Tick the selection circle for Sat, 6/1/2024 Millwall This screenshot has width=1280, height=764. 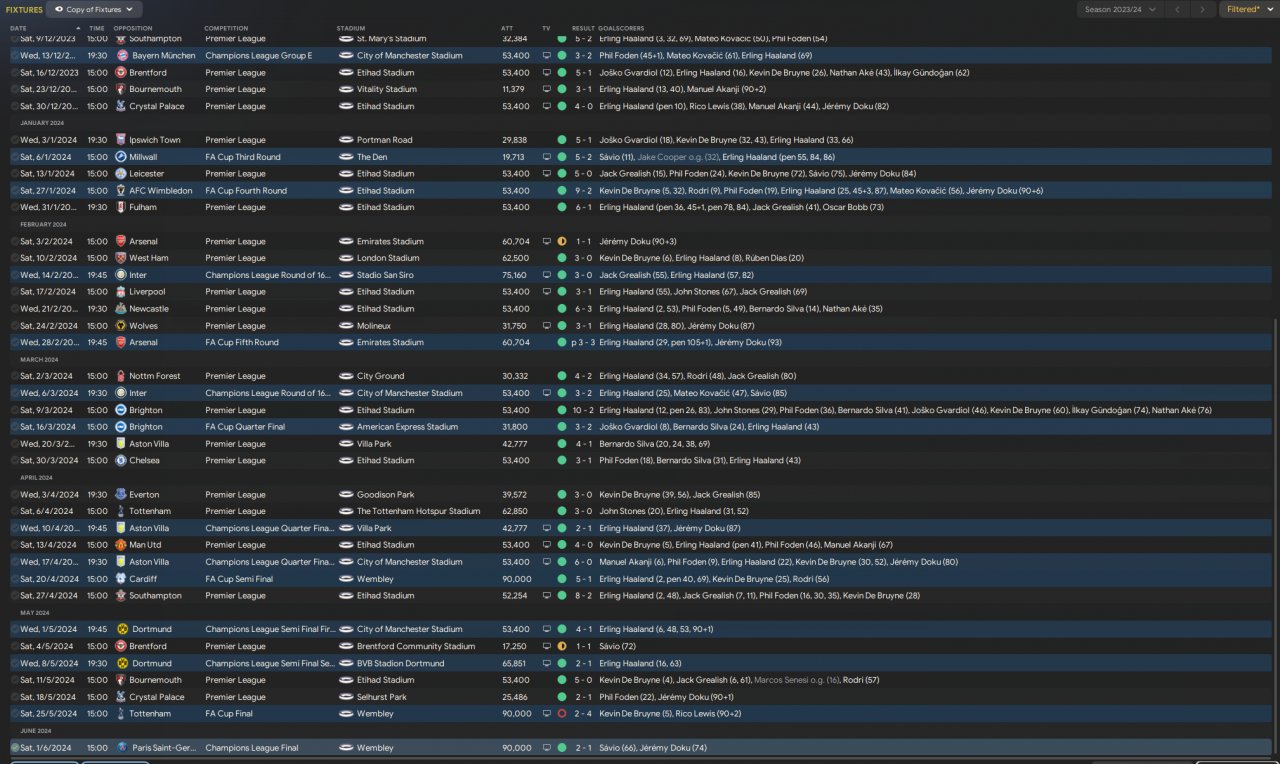click(15, 157)
